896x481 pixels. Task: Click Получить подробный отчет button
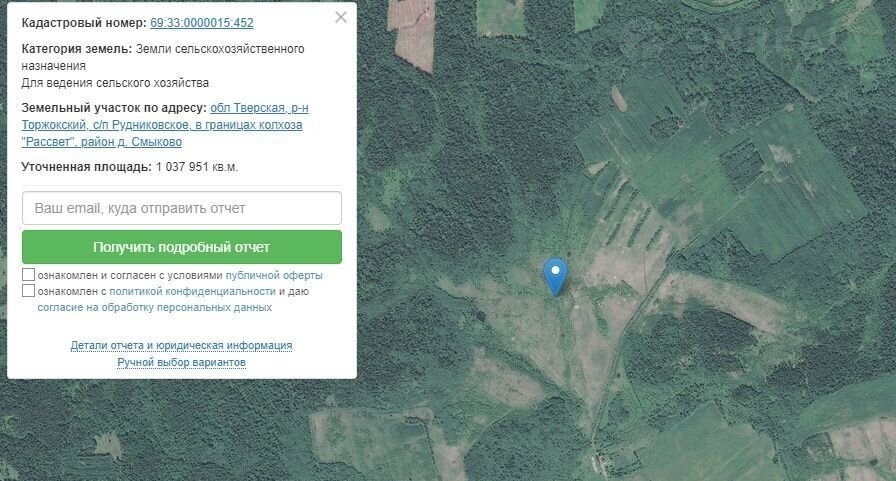point(182,247)
